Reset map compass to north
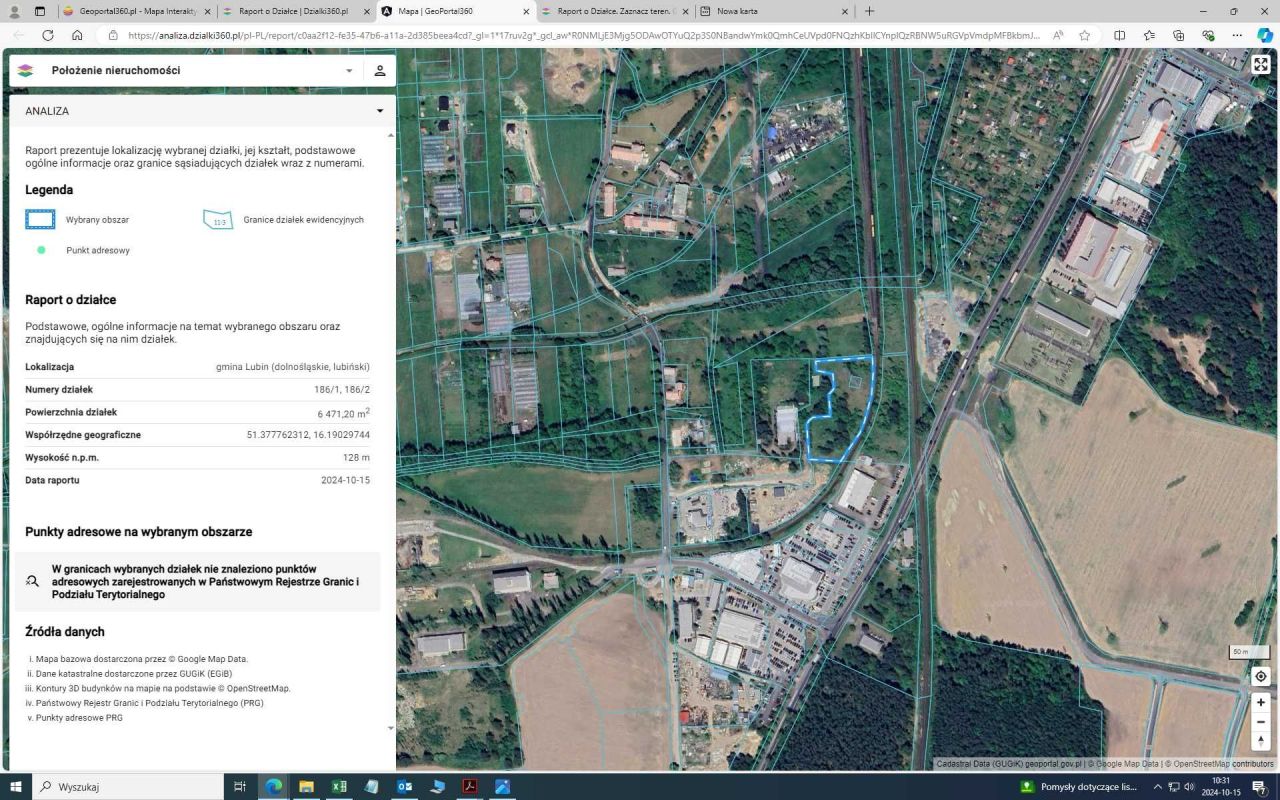This screenshot has height=800, width=1280. pyautogui.click(x=1261, y=742)
